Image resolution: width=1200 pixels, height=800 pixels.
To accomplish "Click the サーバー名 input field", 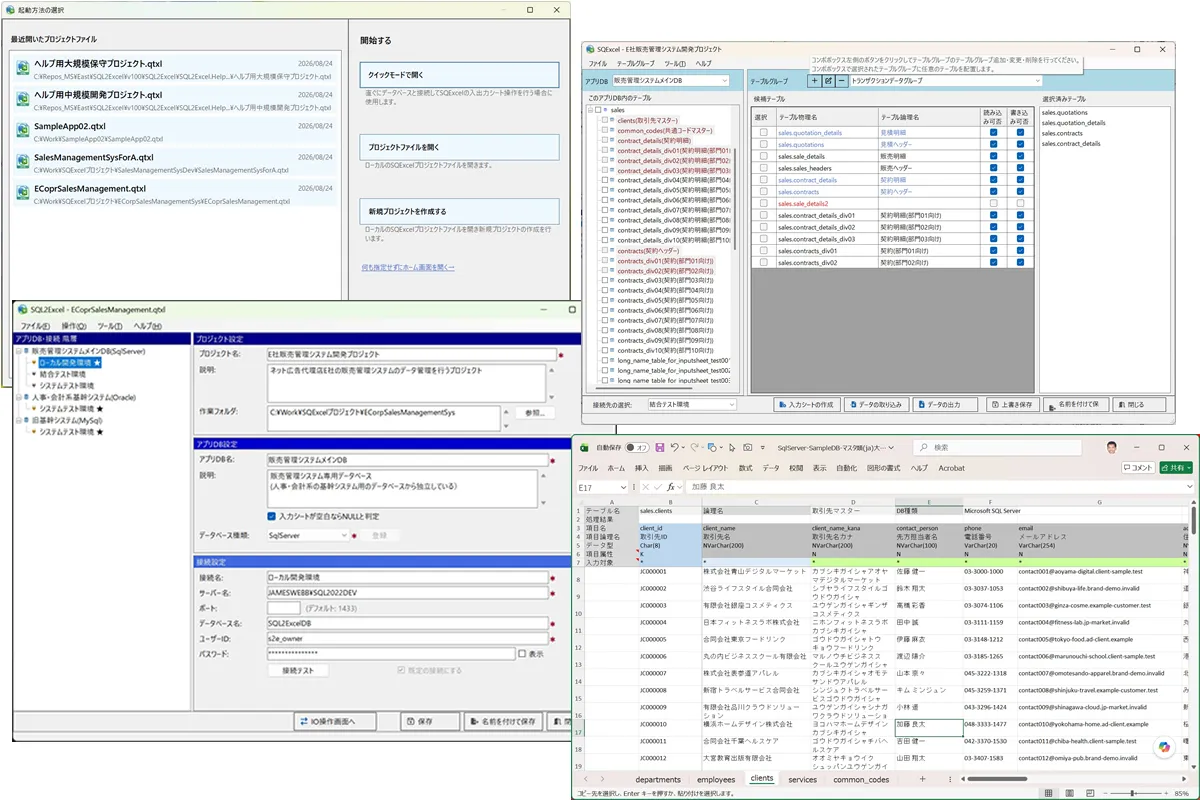I will [x=407, y=592].
